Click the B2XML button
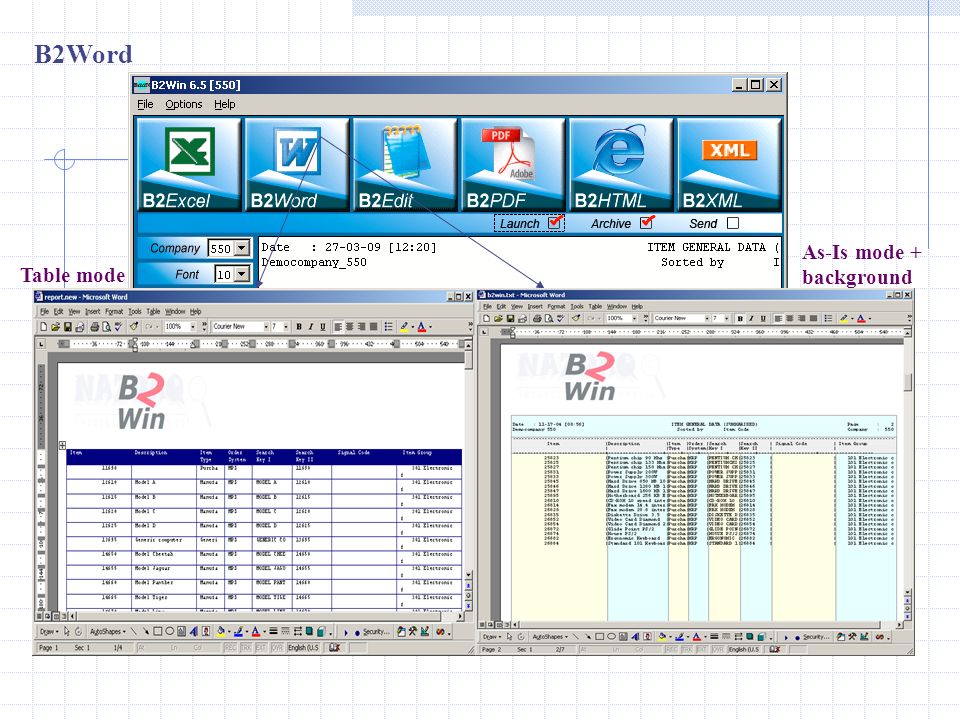This screenshot has width=960, height=720. coord(729,165)
